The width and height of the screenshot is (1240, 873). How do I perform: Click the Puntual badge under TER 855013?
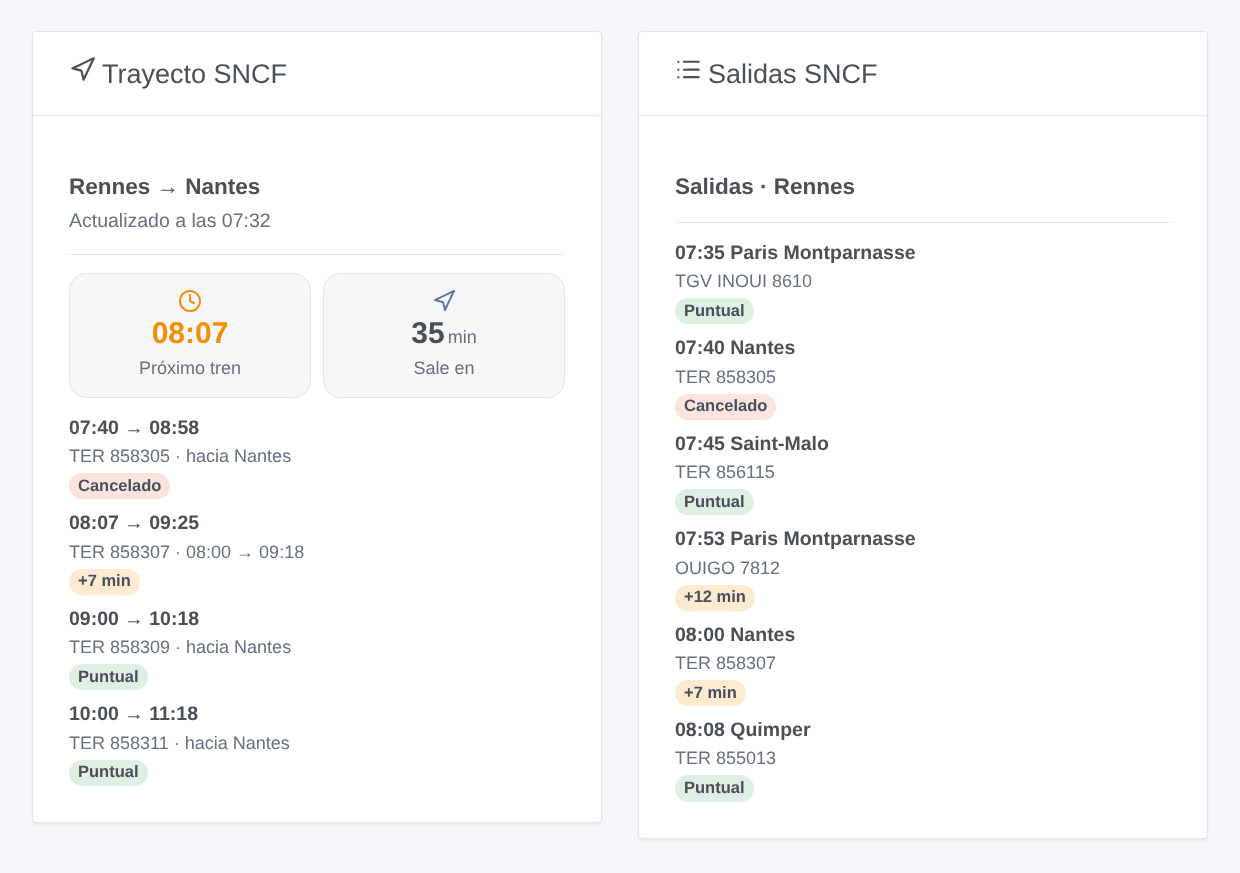tap(714, 788)
